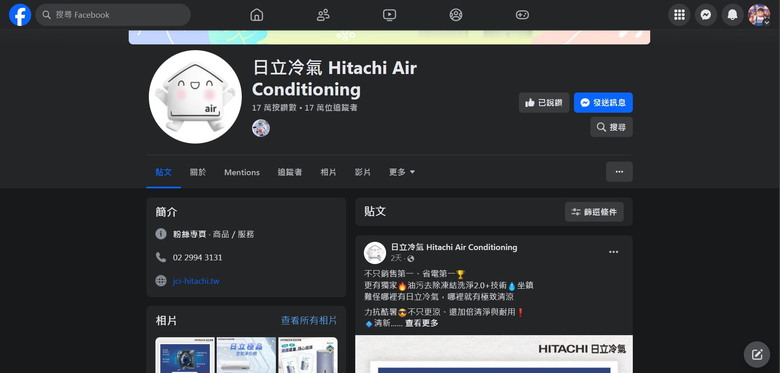Open the account profile avatar menu

[x=759, y=15]
